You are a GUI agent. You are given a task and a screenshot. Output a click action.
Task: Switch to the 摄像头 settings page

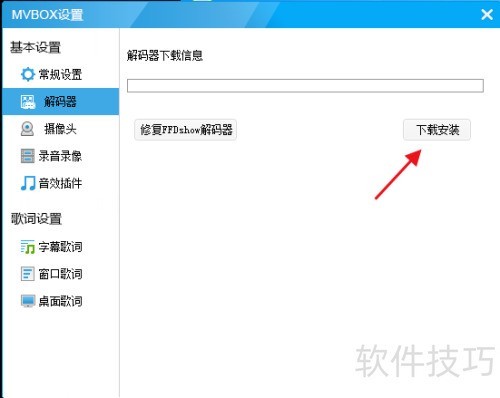[x=61, y=129]
